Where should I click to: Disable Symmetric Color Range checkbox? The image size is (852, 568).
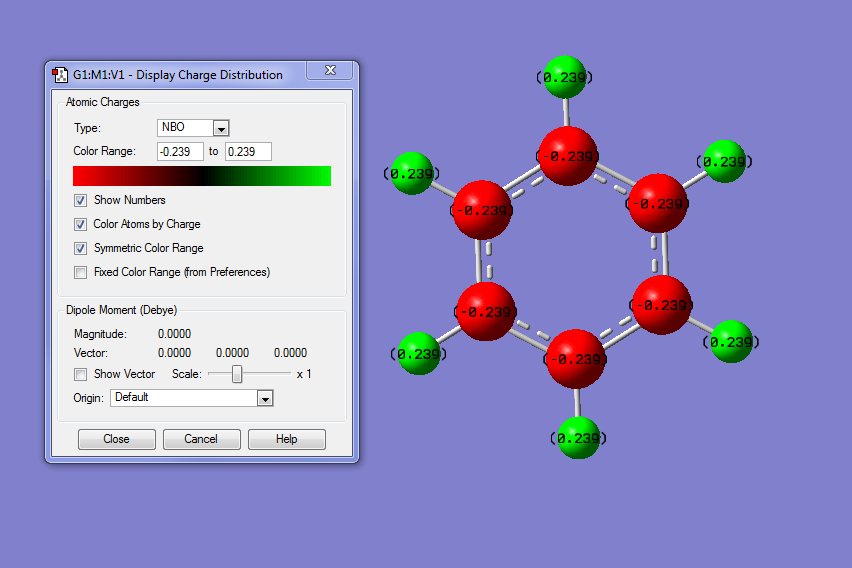[x=80, y=248]
